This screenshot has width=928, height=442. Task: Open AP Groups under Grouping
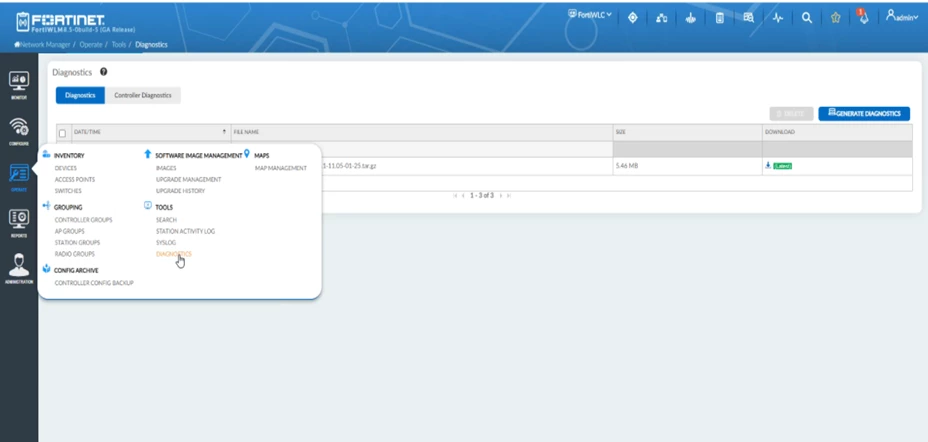point(69,231)
